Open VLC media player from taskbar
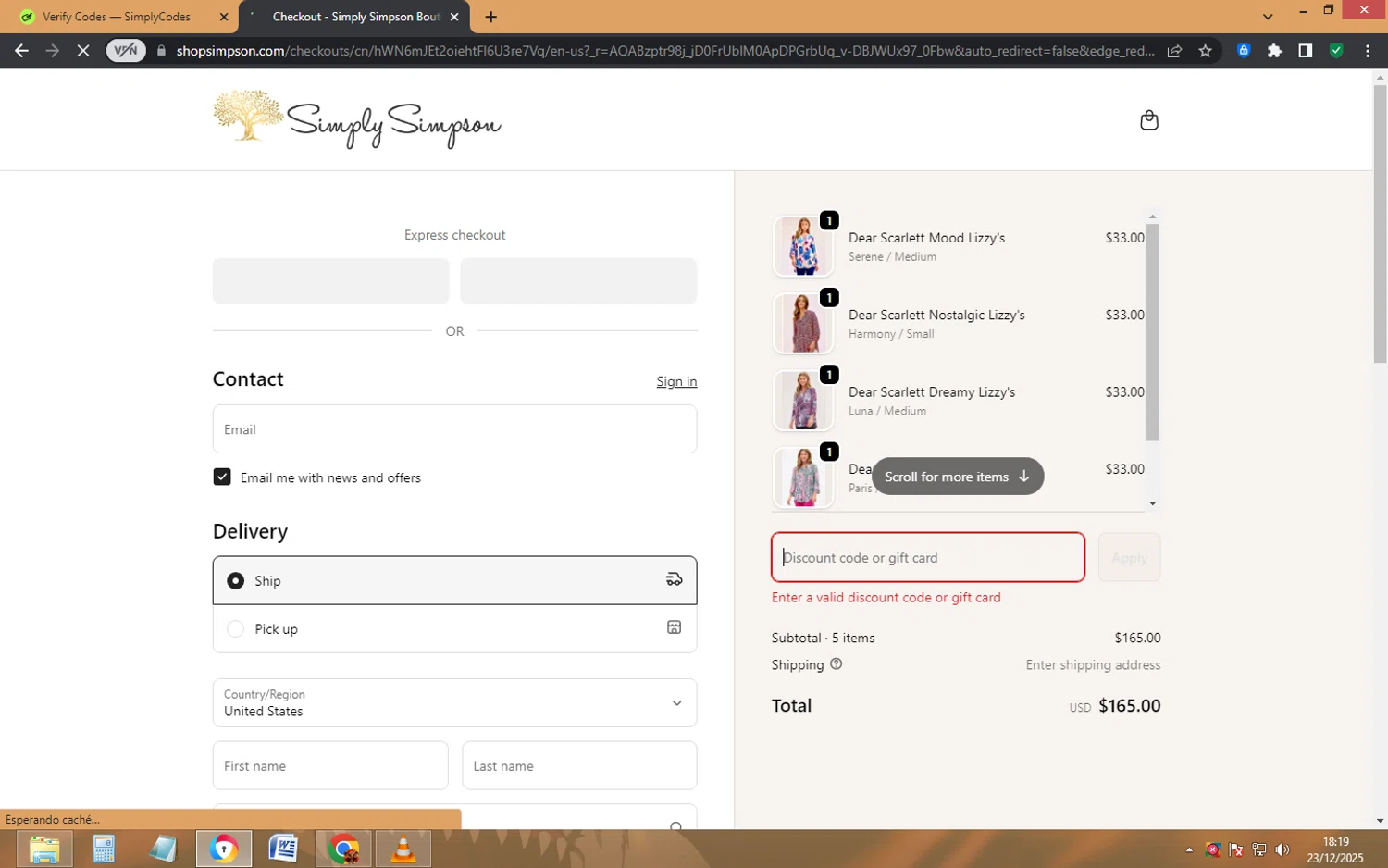This screenshot has width=1388, height=868. (x=403, y=849)
